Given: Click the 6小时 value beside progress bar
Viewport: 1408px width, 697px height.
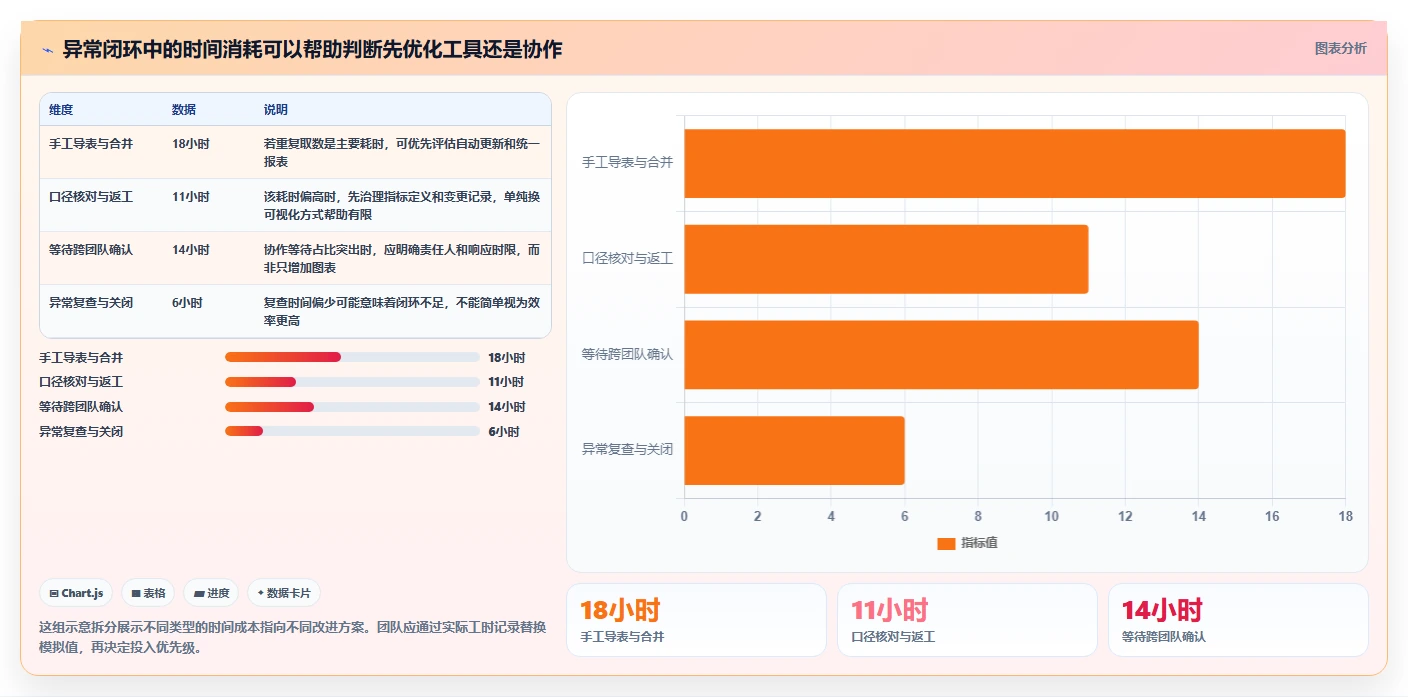Looking at the screenshot, I should coord(504,432).
